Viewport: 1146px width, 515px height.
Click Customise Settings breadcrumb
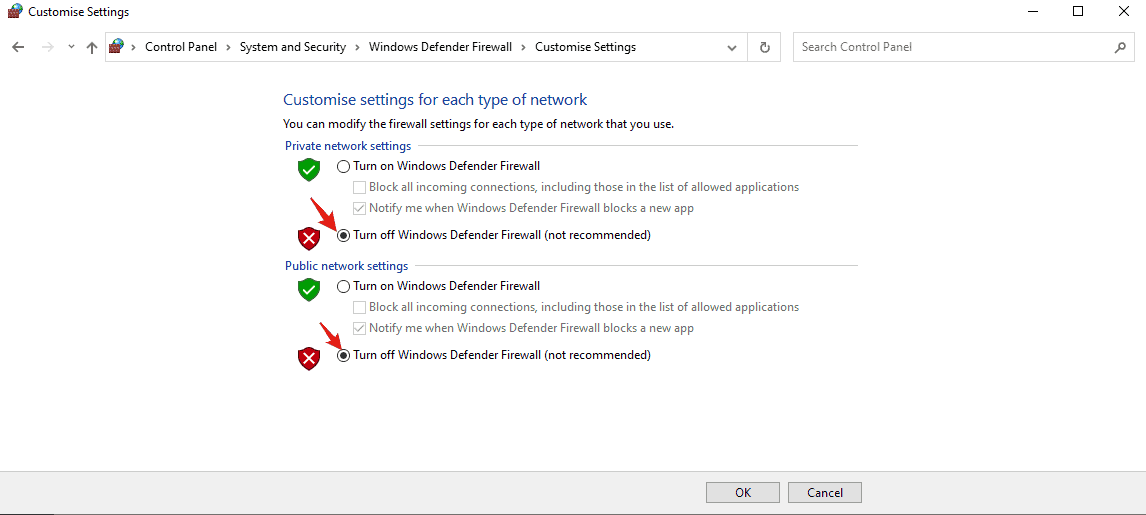(585, 47)
